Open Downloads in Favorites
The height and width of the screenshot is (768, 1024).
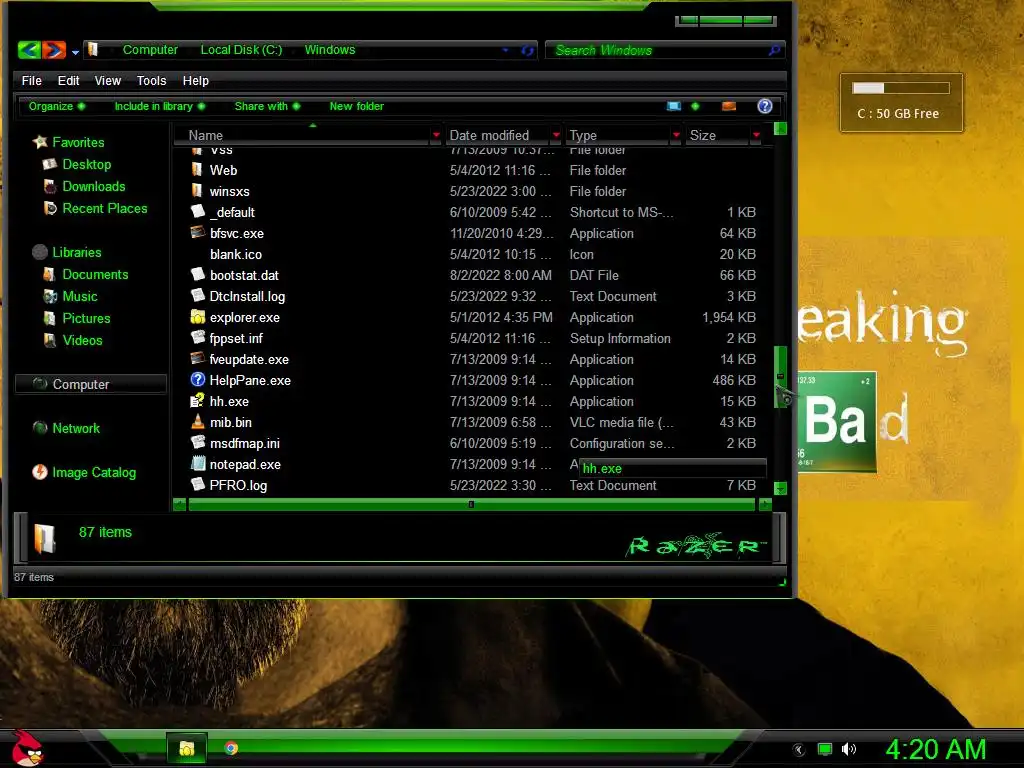tap(94, 186)
